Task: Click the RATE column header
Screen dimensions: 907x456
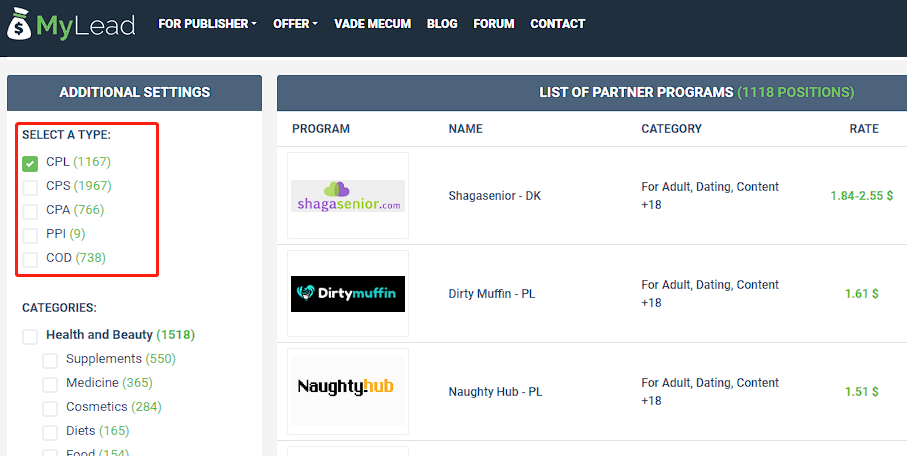Action: pos(864,128)
